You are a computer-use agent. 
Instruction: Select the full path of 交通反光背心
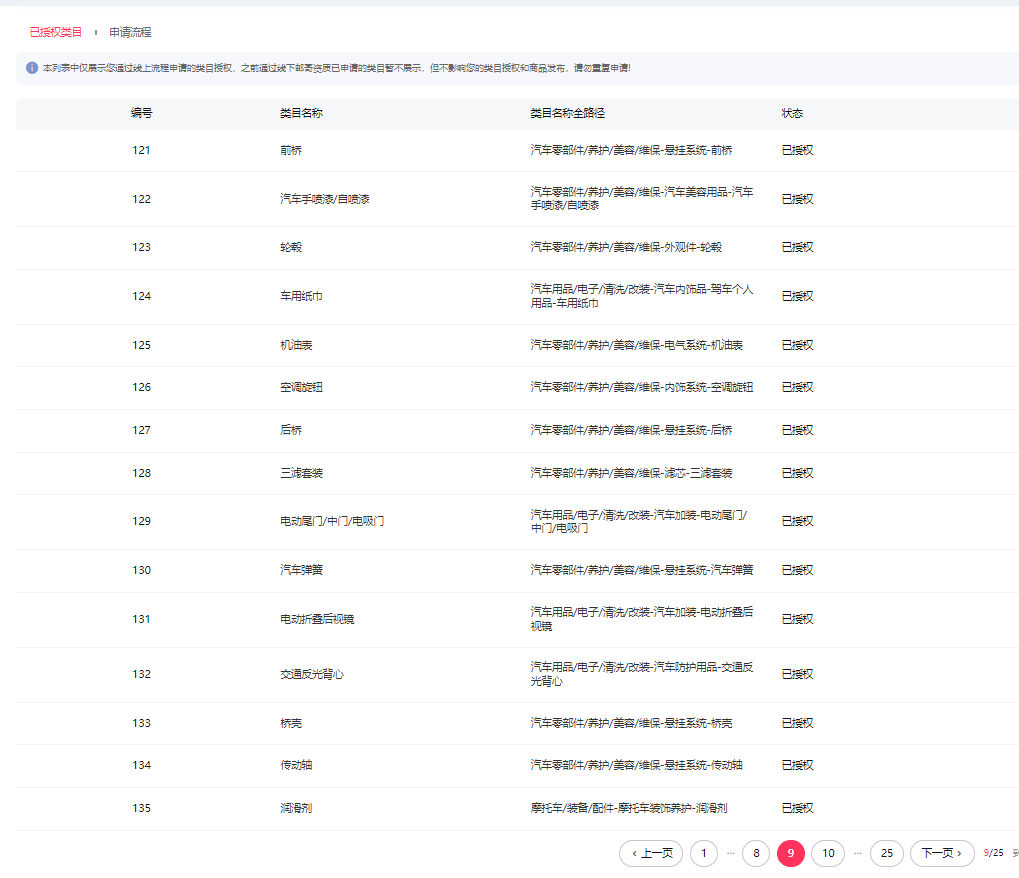tap(641, 674)
